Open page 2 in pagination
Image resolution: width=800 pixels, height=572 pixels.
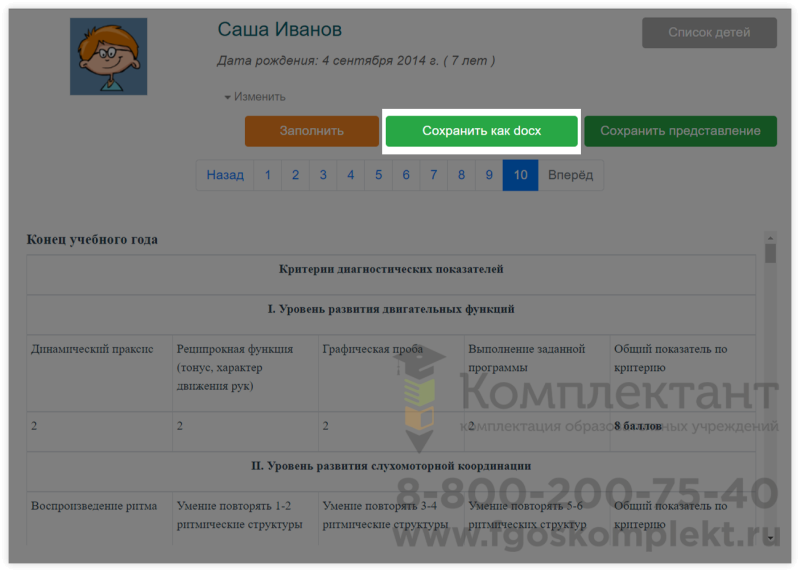tap(295, 175)
